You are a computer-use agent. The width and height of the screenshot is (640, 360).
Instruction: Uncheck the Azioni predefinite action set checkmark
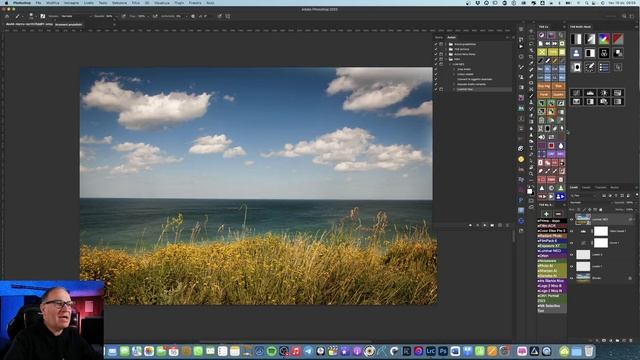click(x=436, y=44)
